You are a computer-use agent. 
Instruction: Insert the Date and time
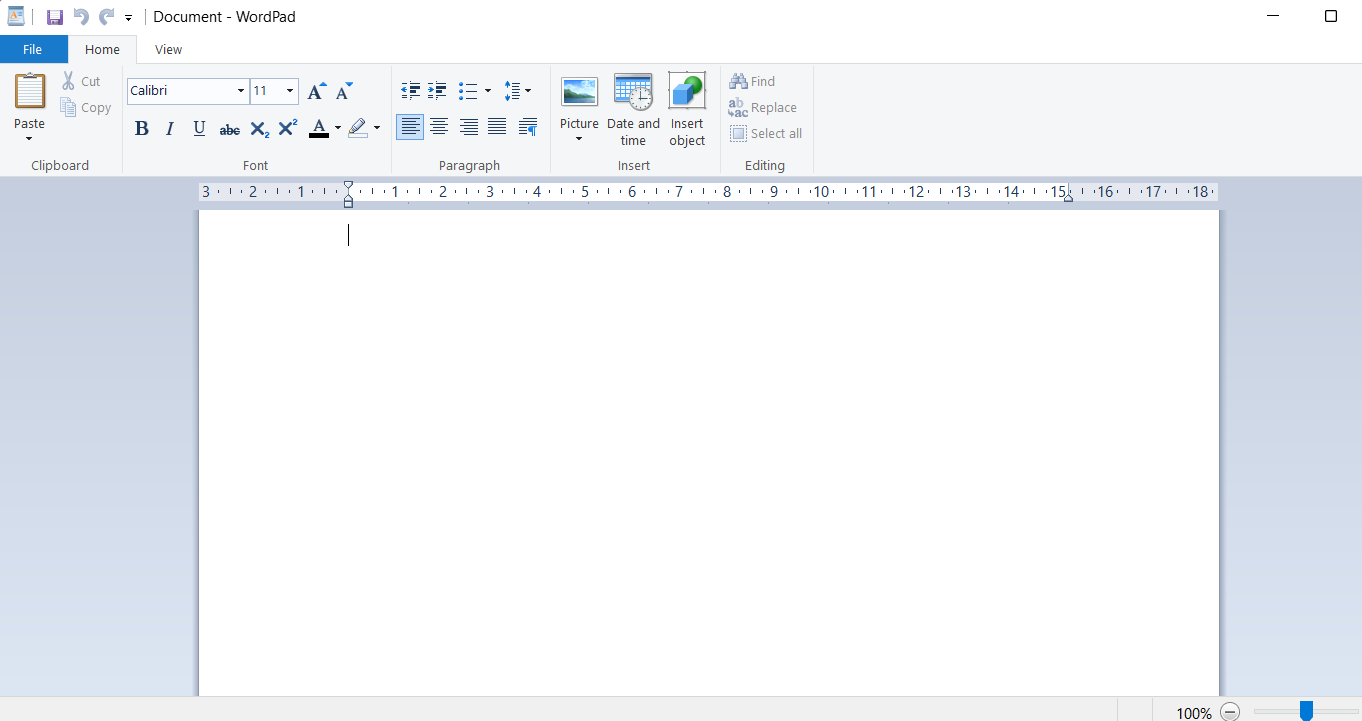(633, 110)
